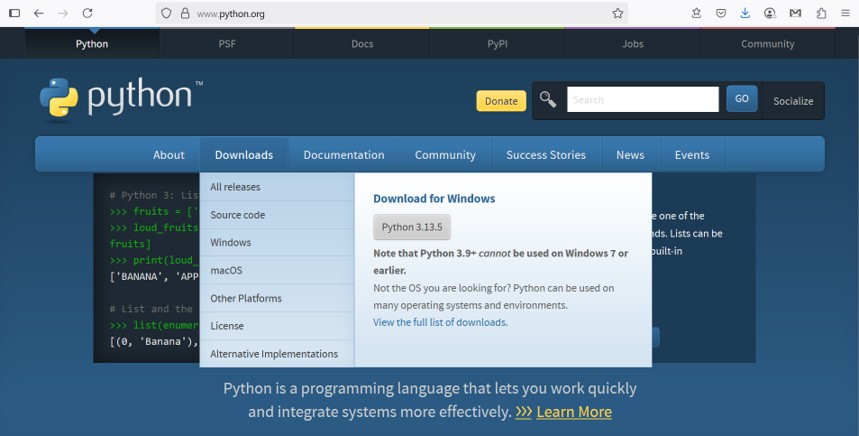859x436 pixels.
Task: Open the downloads arrow icon in toolbar
Action: 745,13
